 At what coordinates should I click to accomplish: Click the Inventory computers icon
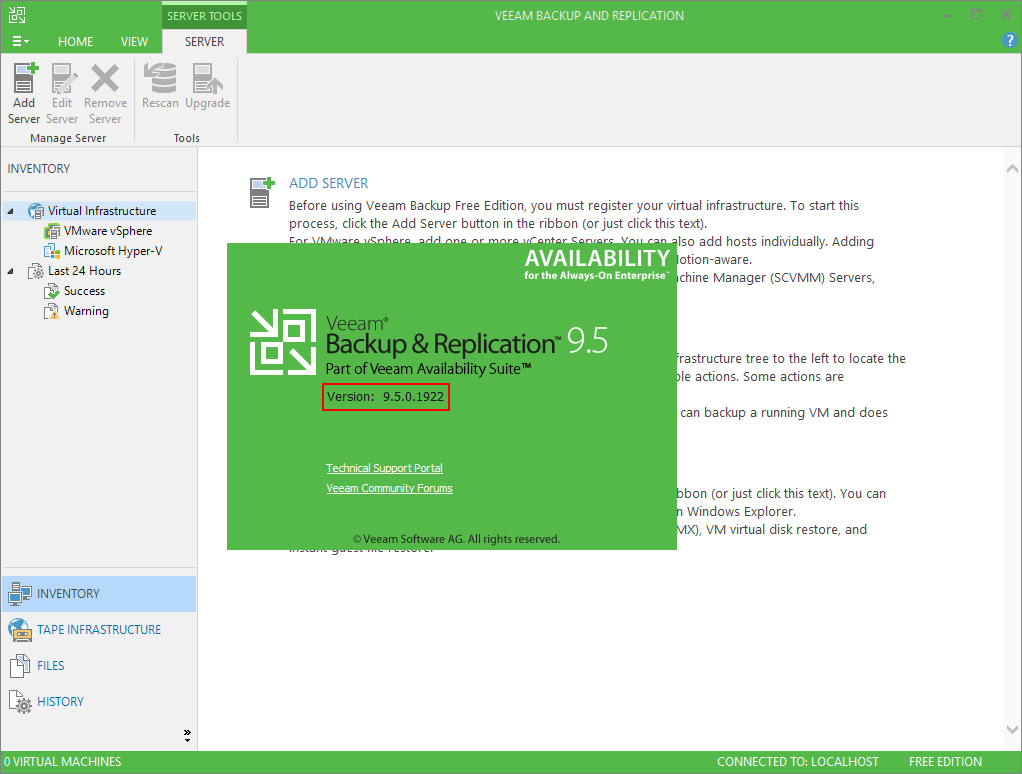20,594
